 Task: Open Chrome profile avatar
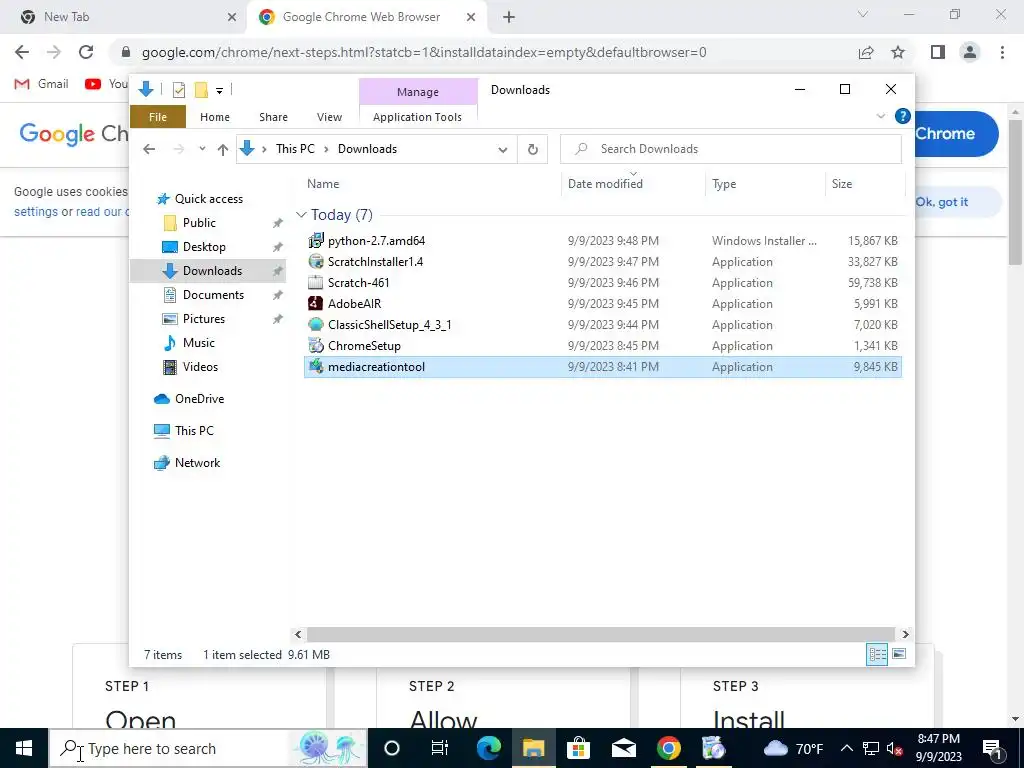pyautogui.click(x=970, y=52)
